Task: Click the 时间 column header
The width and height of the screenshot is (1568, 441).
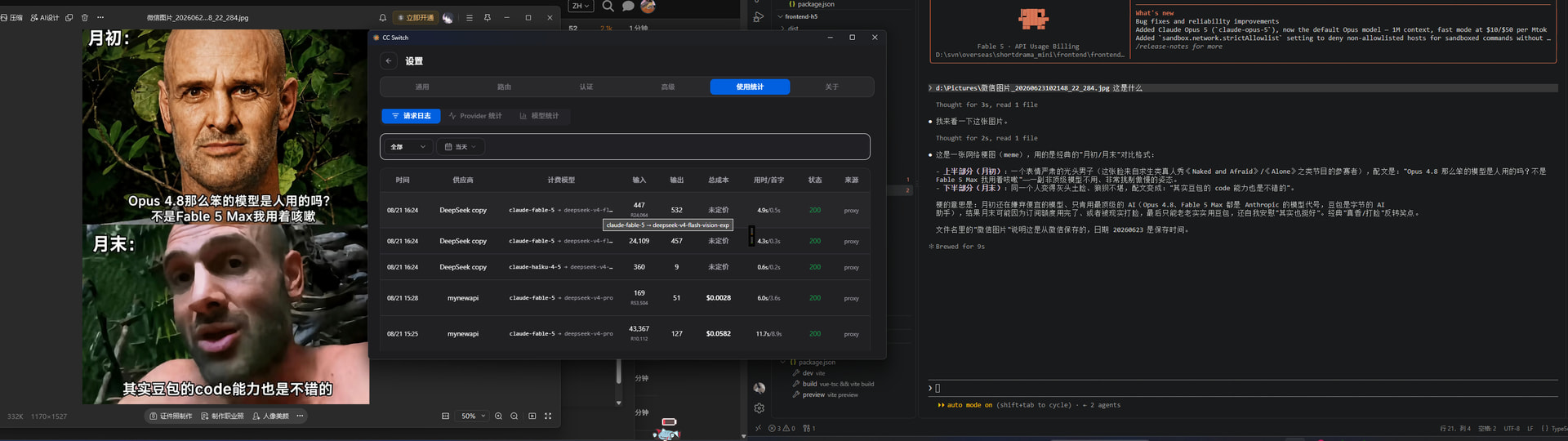Action: tap(403, 180)
